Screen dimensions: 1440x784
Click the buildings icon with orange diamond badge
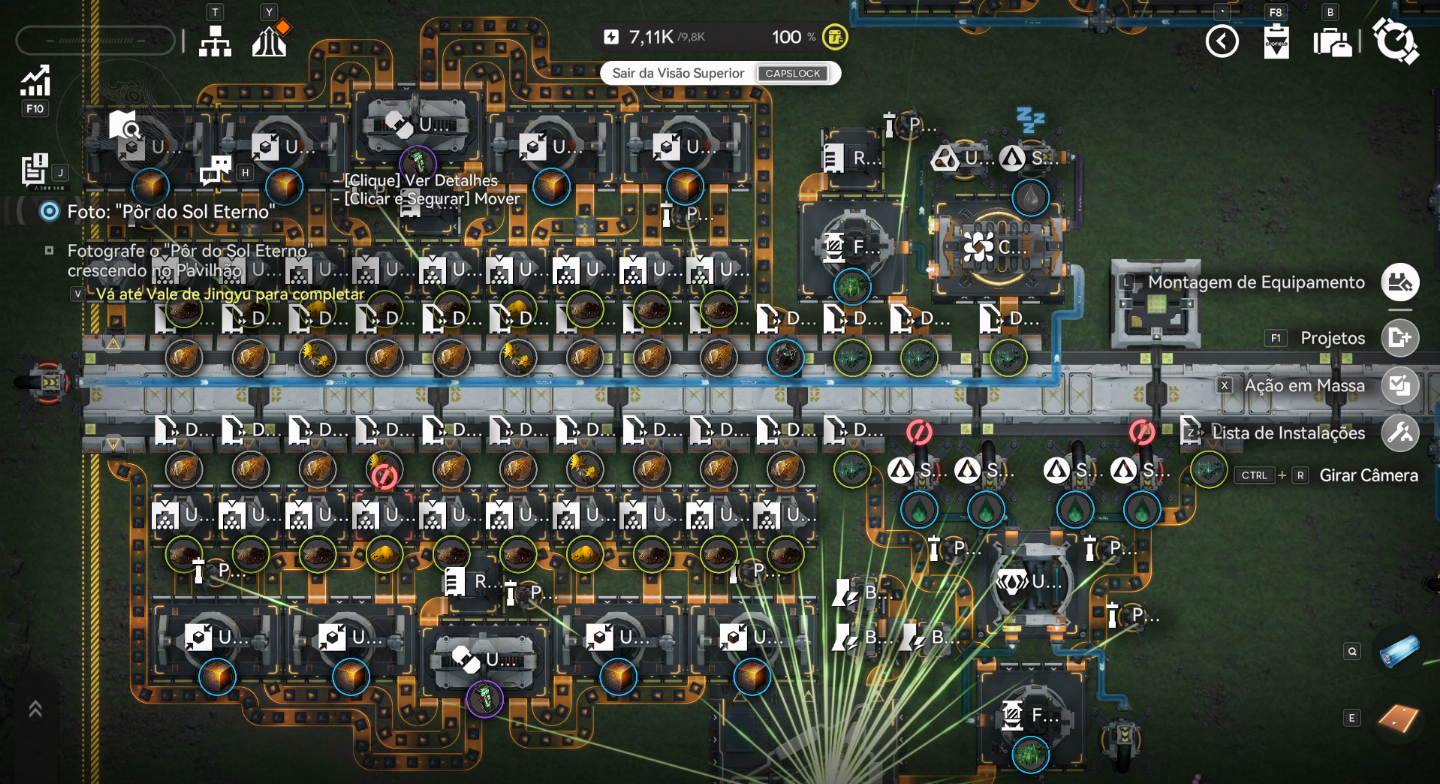click(270, 40)
